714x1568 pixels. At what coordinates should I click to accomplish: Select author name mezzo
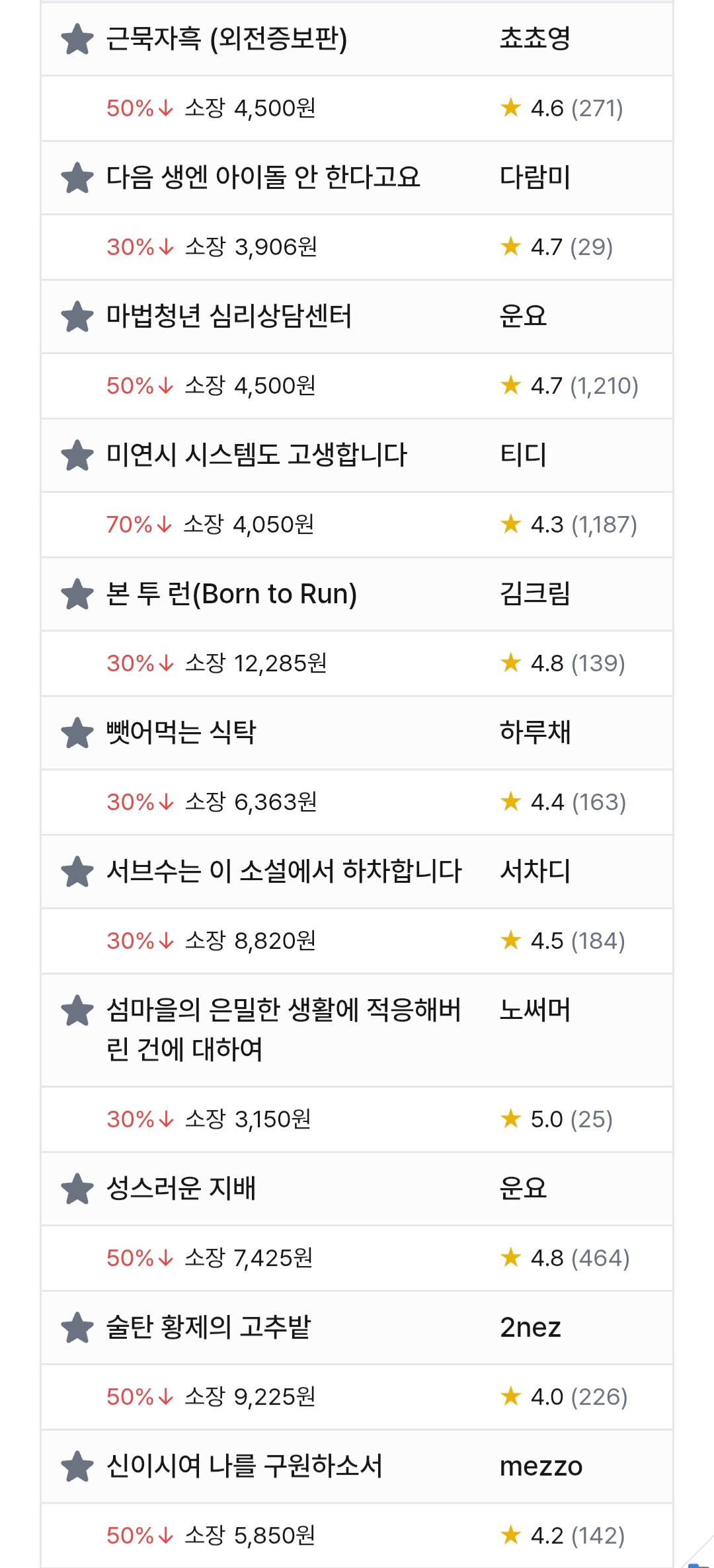pos(541,1467)
